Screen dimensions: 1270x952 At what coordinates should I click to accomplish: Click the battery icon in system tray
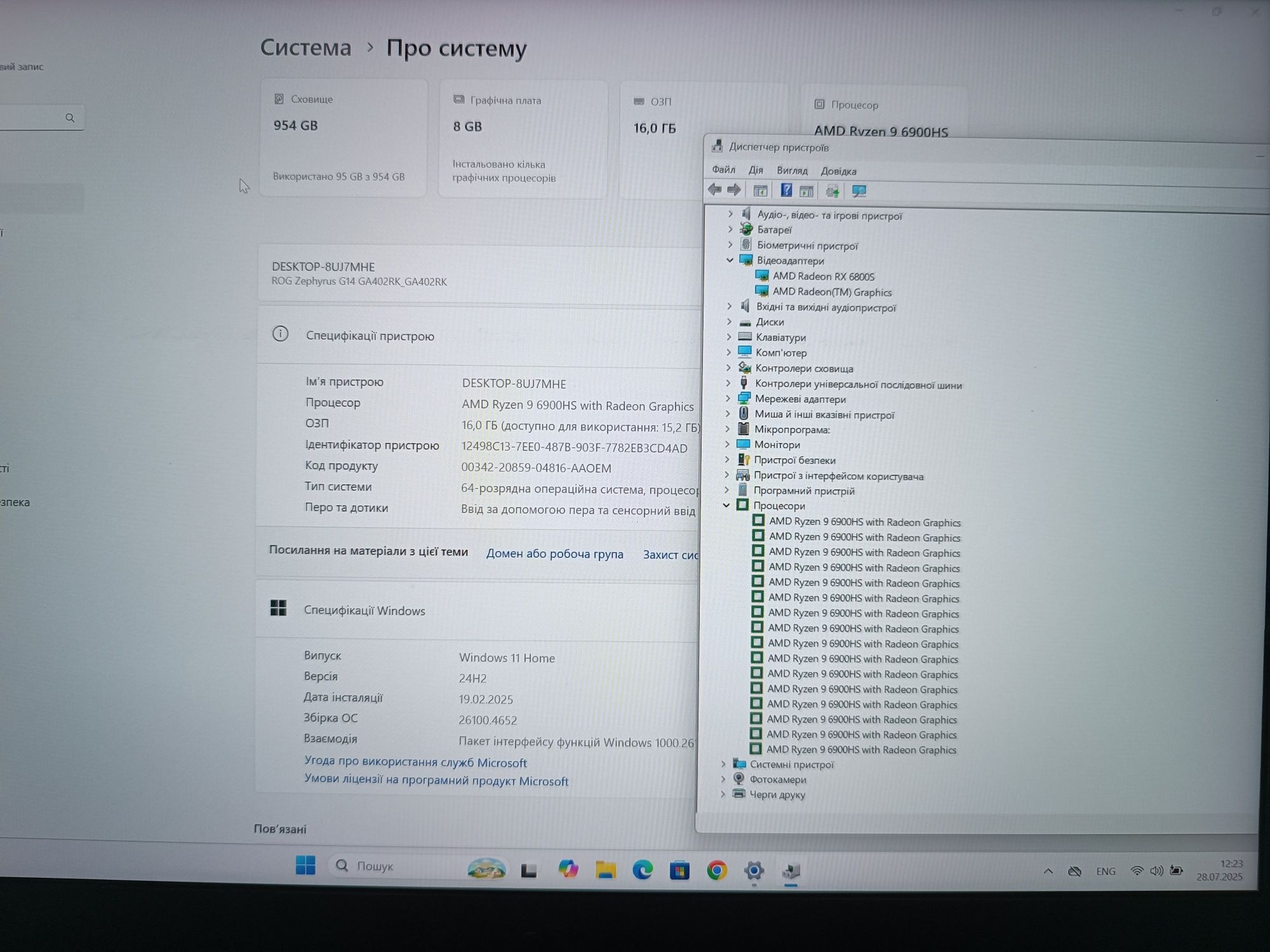pos(1177,871)
